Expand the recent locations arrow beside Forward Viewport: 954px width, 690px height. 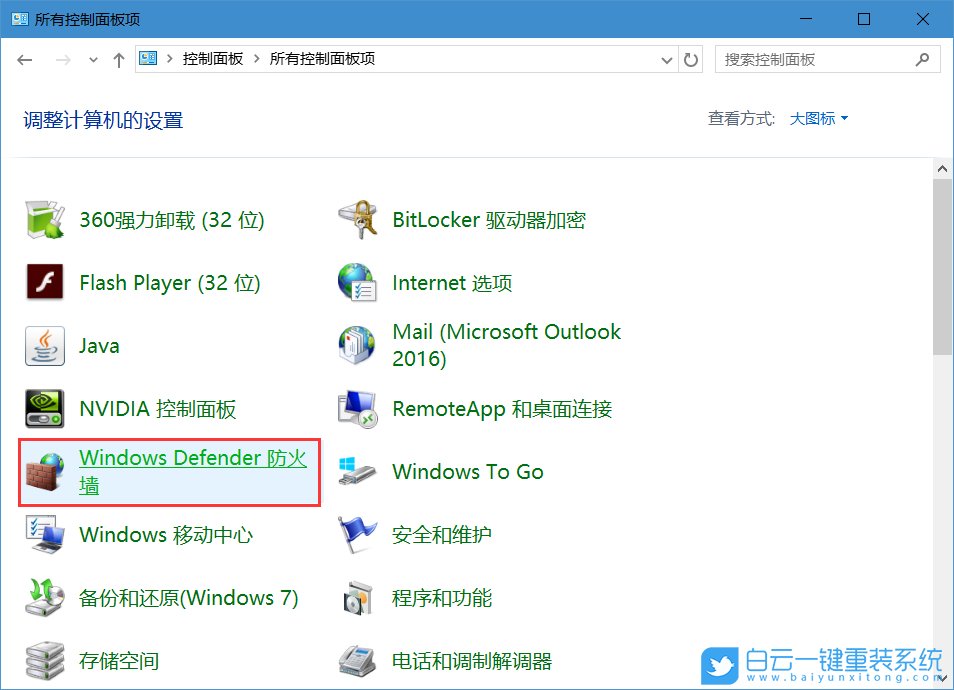[94, 60]
